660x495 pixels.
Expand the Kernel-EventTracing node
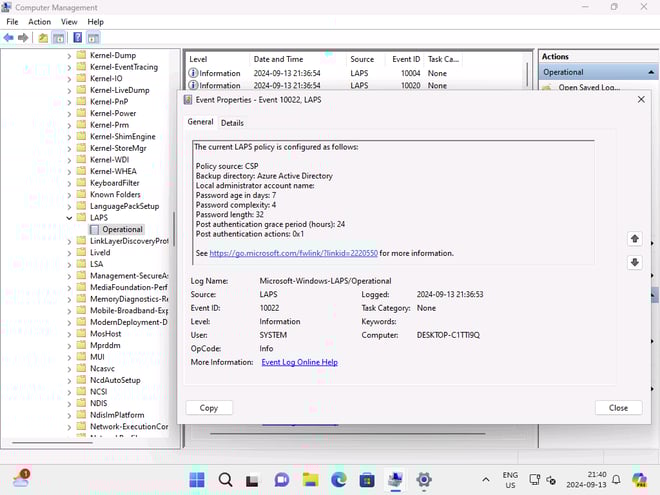point(69,67)
